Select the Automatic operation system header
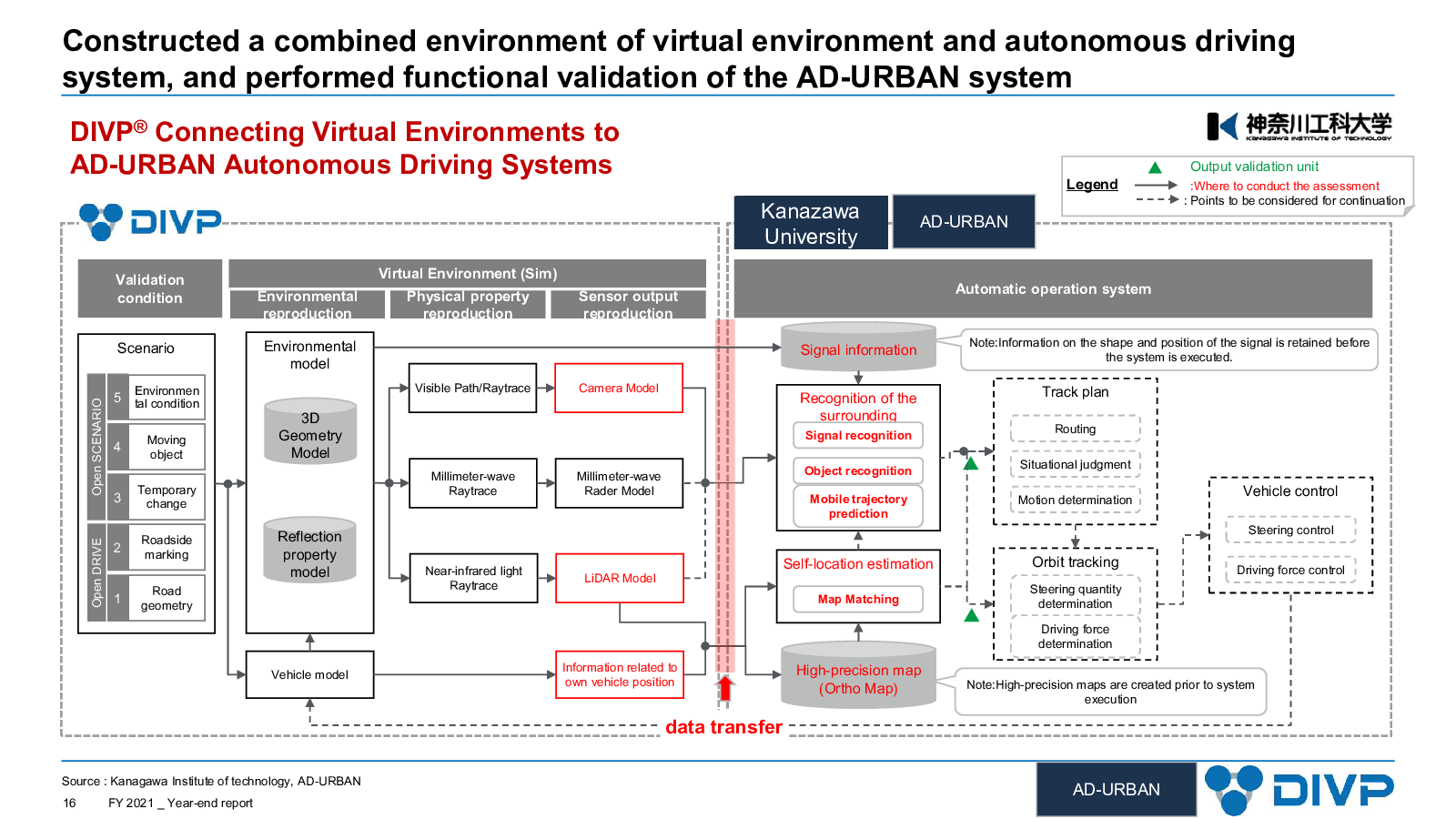The height and width of the screenshot is (819, 1456). point(1053,288)
